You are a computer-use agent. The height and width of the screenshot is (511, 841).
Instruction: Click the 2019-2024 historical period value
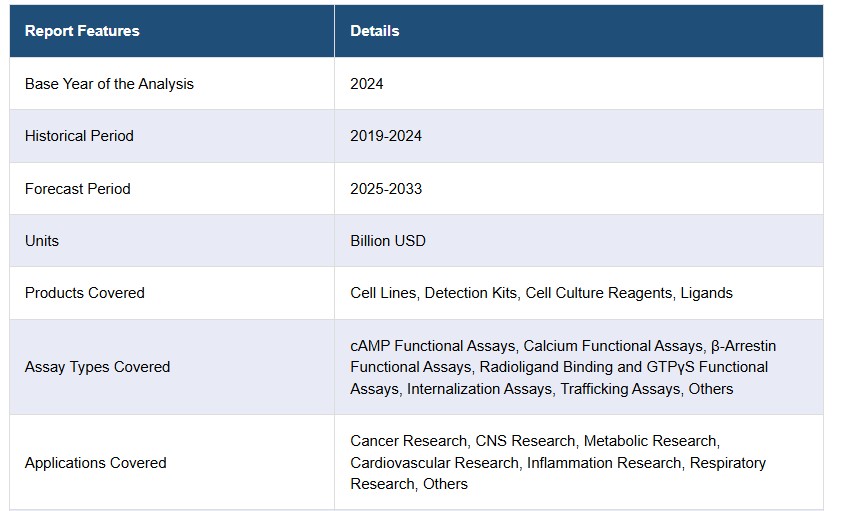click(385, 136)
